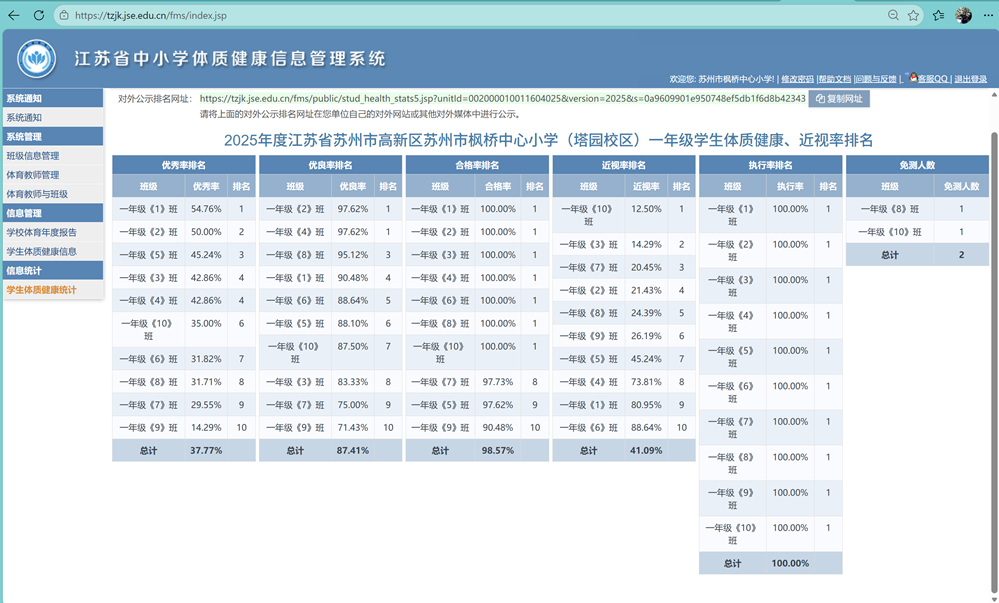
Task: Click the browser back arrow
Action: tap(13, 15)
